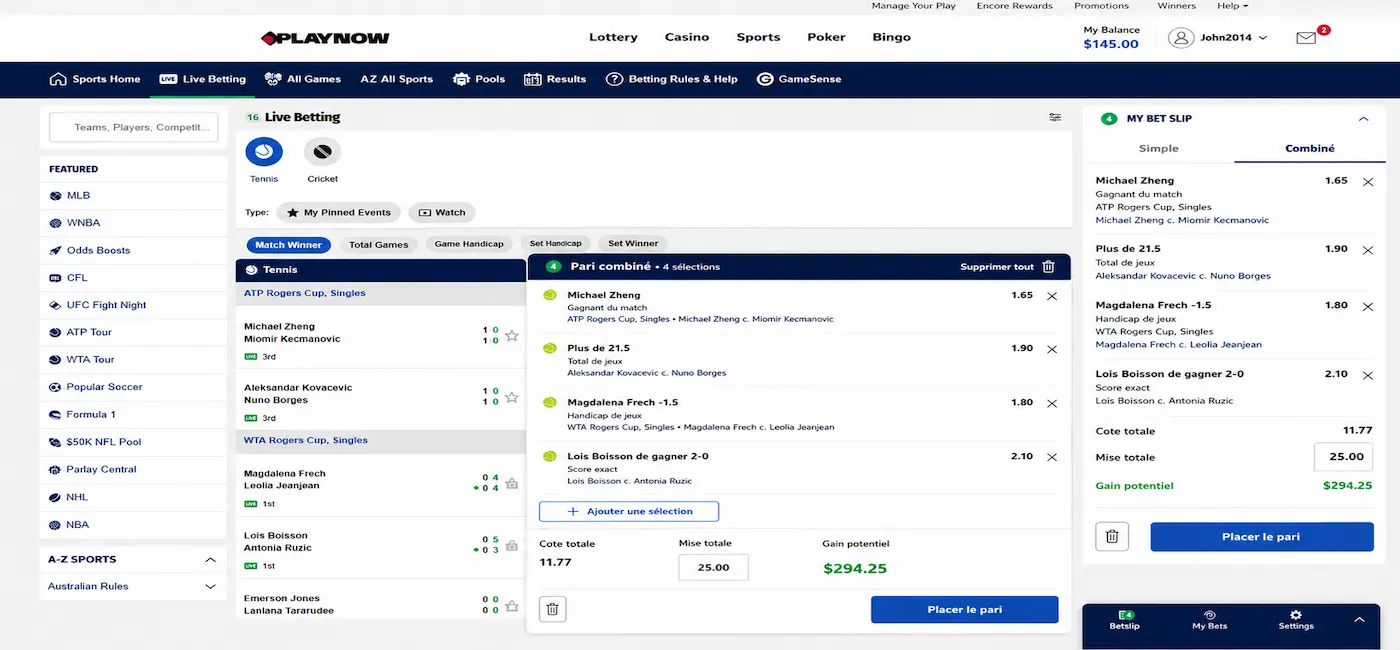Viewport: 1400px width, 650px height.
Task: Open Live Betting tab
Action: pos(203,79)
